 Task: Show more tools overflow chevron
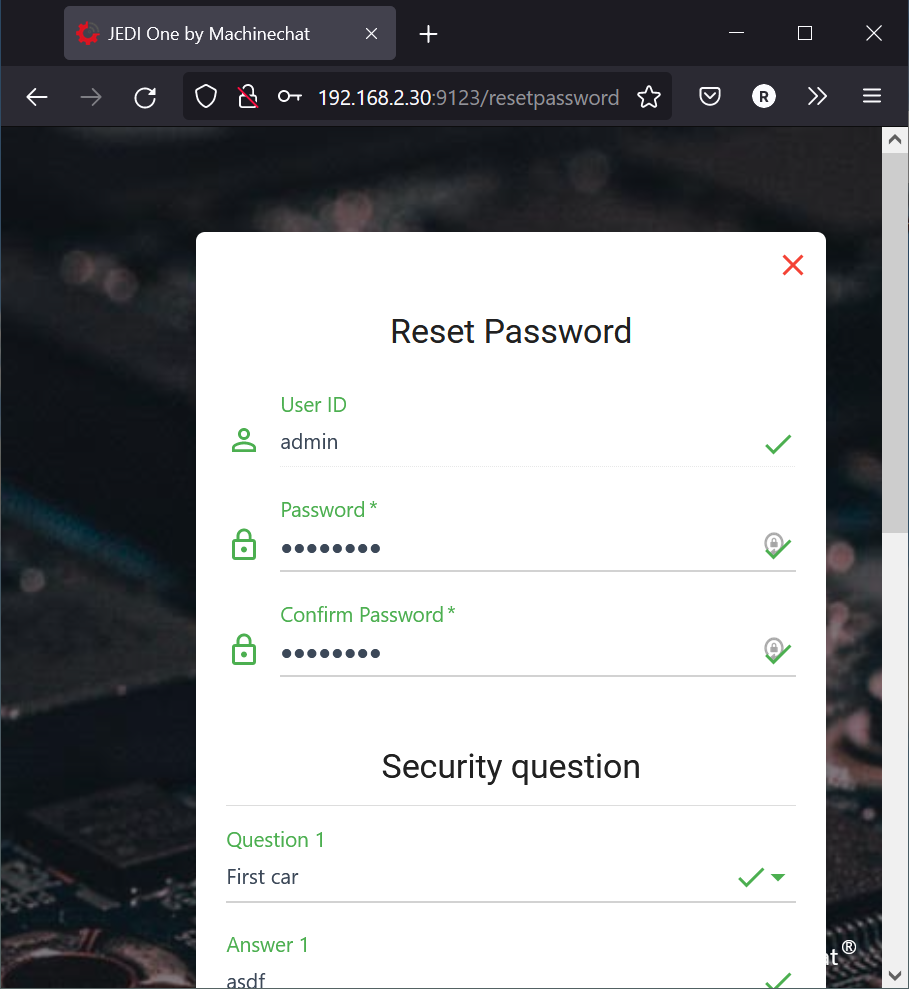(818, 97)
